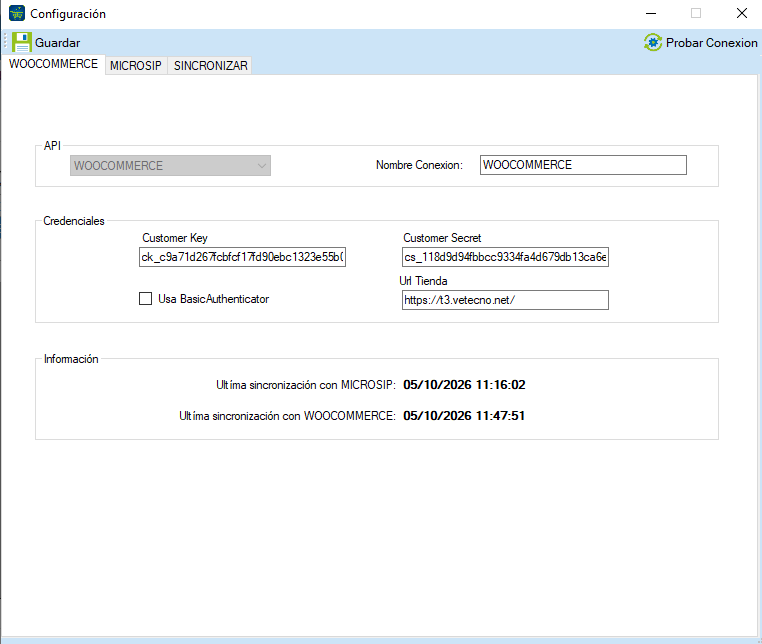Click the Configuración app icon in title bar
762x644 pixels.
coord(17,13)
